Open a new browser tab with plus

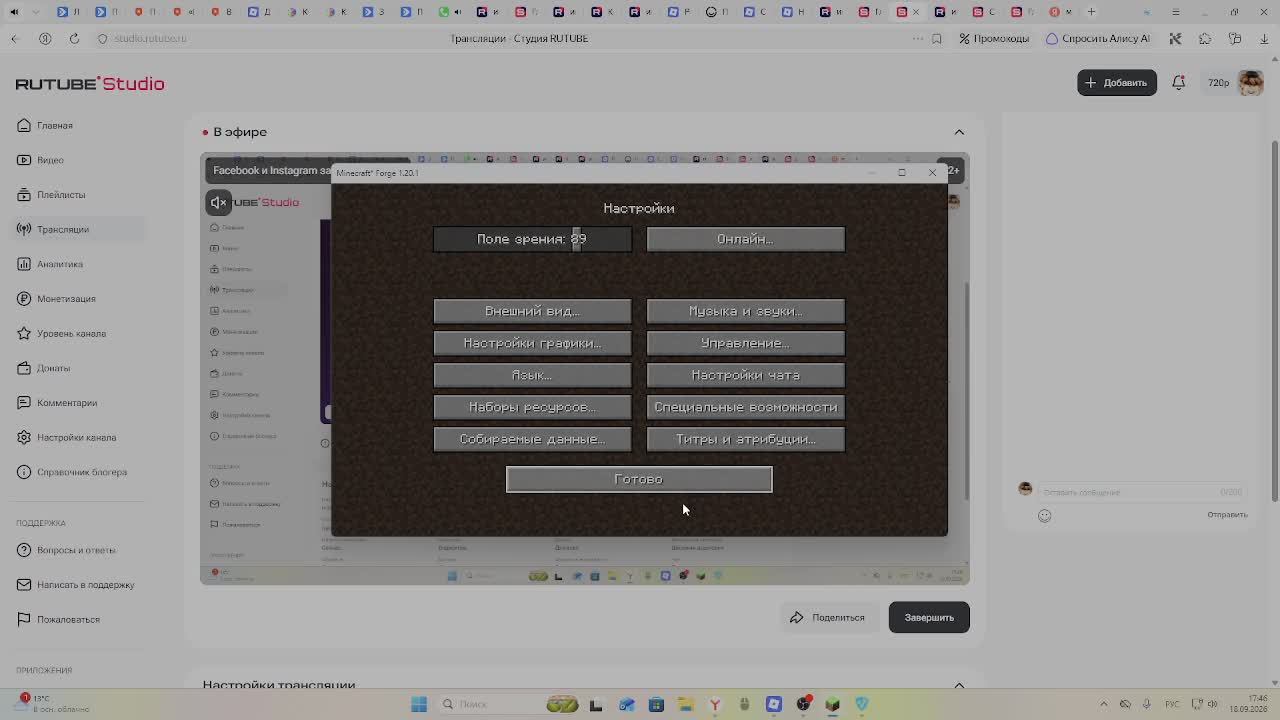(x=1091, y=12)
